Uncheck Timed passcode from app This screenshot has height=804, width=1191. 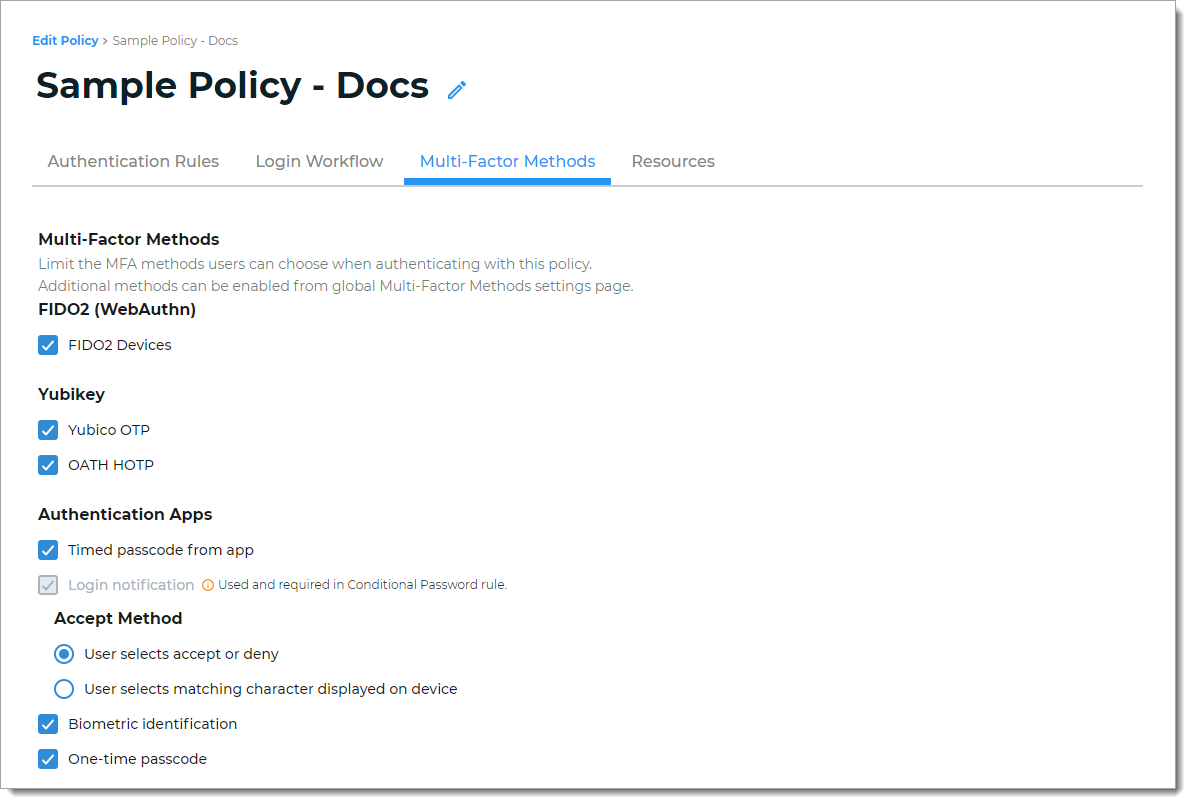click(47, 549)
